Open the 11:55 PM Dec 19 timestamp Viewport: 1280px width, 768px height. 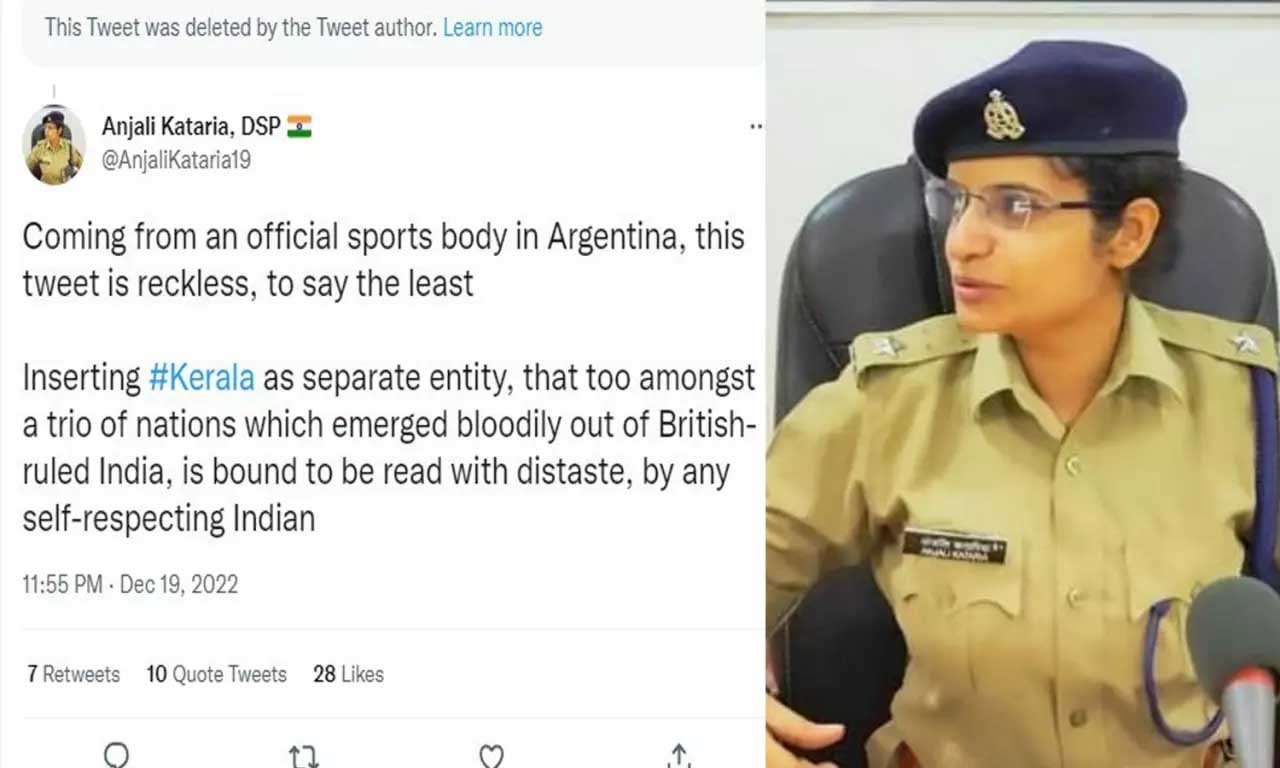point(130,585)
